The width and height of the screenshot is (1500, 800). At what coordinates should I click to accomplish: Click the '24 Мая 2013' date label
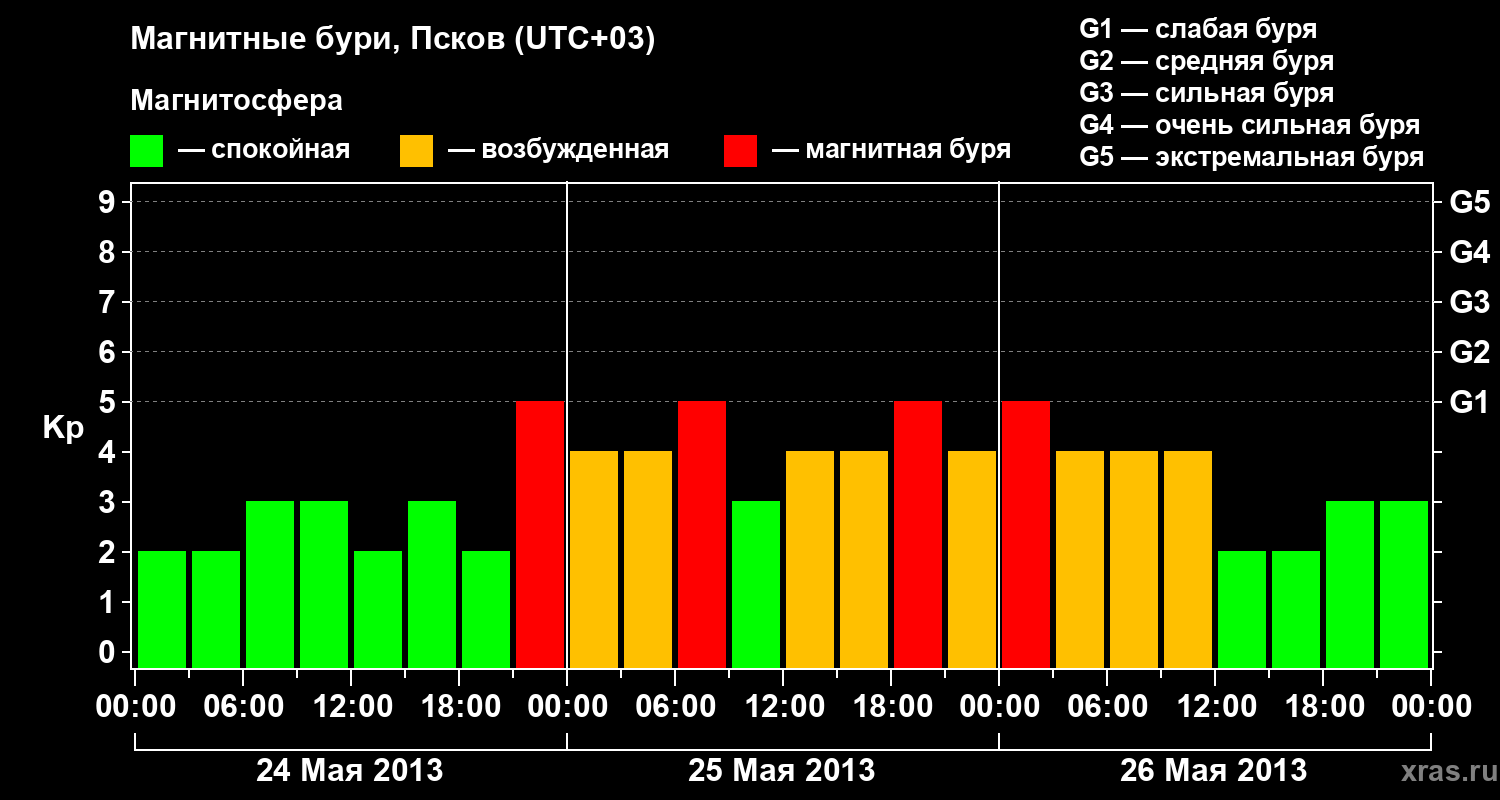pos(350,770)
